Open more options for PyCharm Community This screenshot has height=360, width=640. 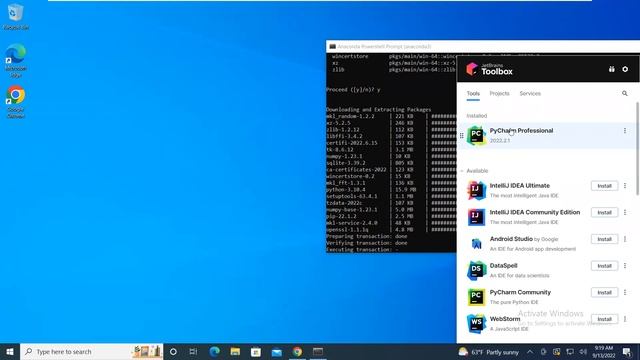pyautogui.click(x=624, y=292)
